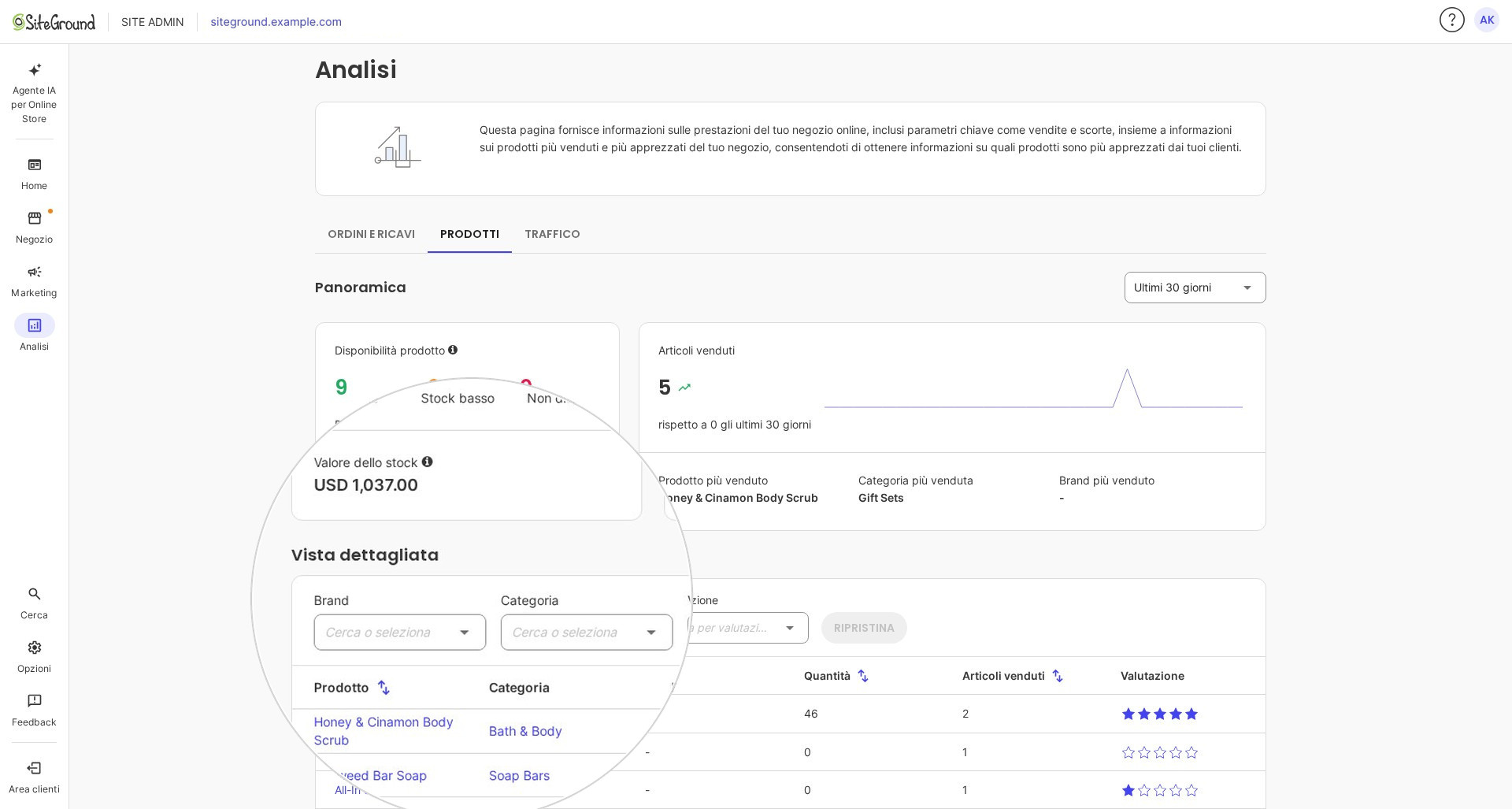
Task: Open the Soap Bars category link
Action: point(519,776)
